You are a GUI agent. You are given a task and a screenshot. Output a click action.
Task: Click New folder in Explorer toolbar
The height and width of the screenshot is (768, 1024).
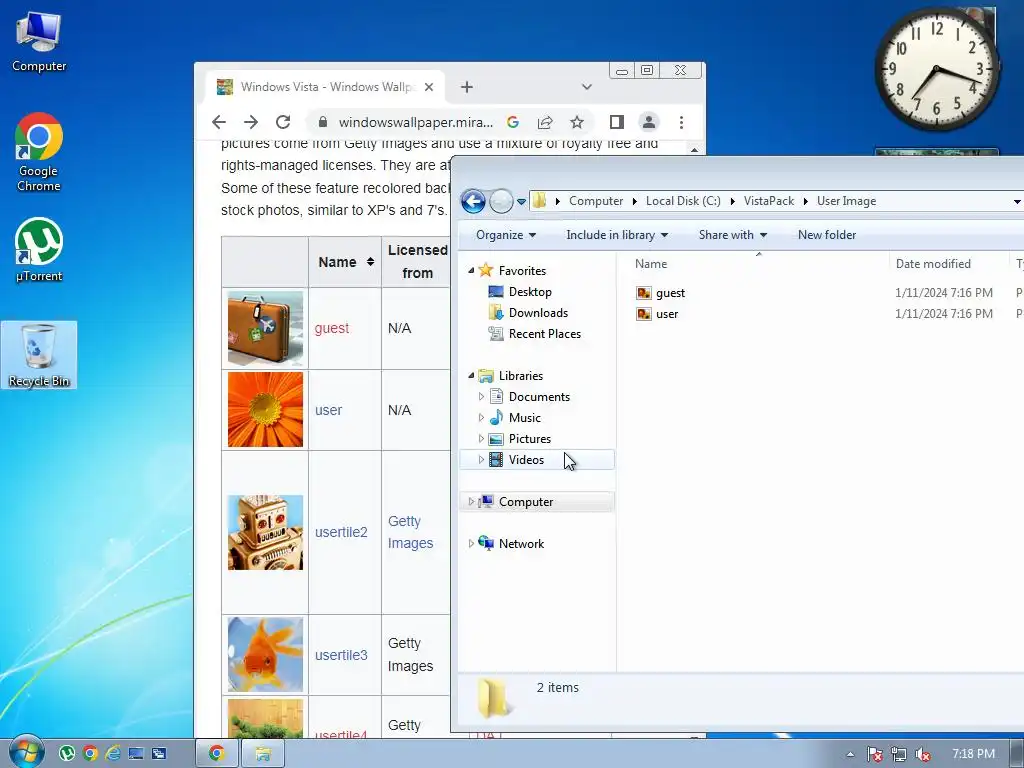(x=827, y=235)
